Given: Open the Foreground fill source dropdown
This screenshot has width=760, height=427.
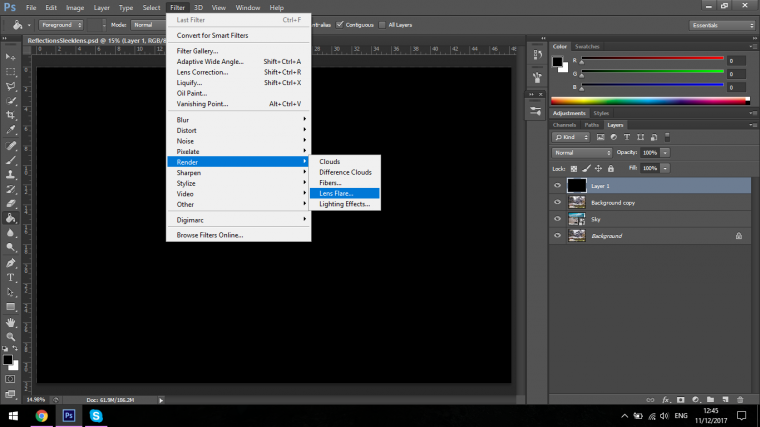Looking at the screenshot, I should [x=61, y=25].
